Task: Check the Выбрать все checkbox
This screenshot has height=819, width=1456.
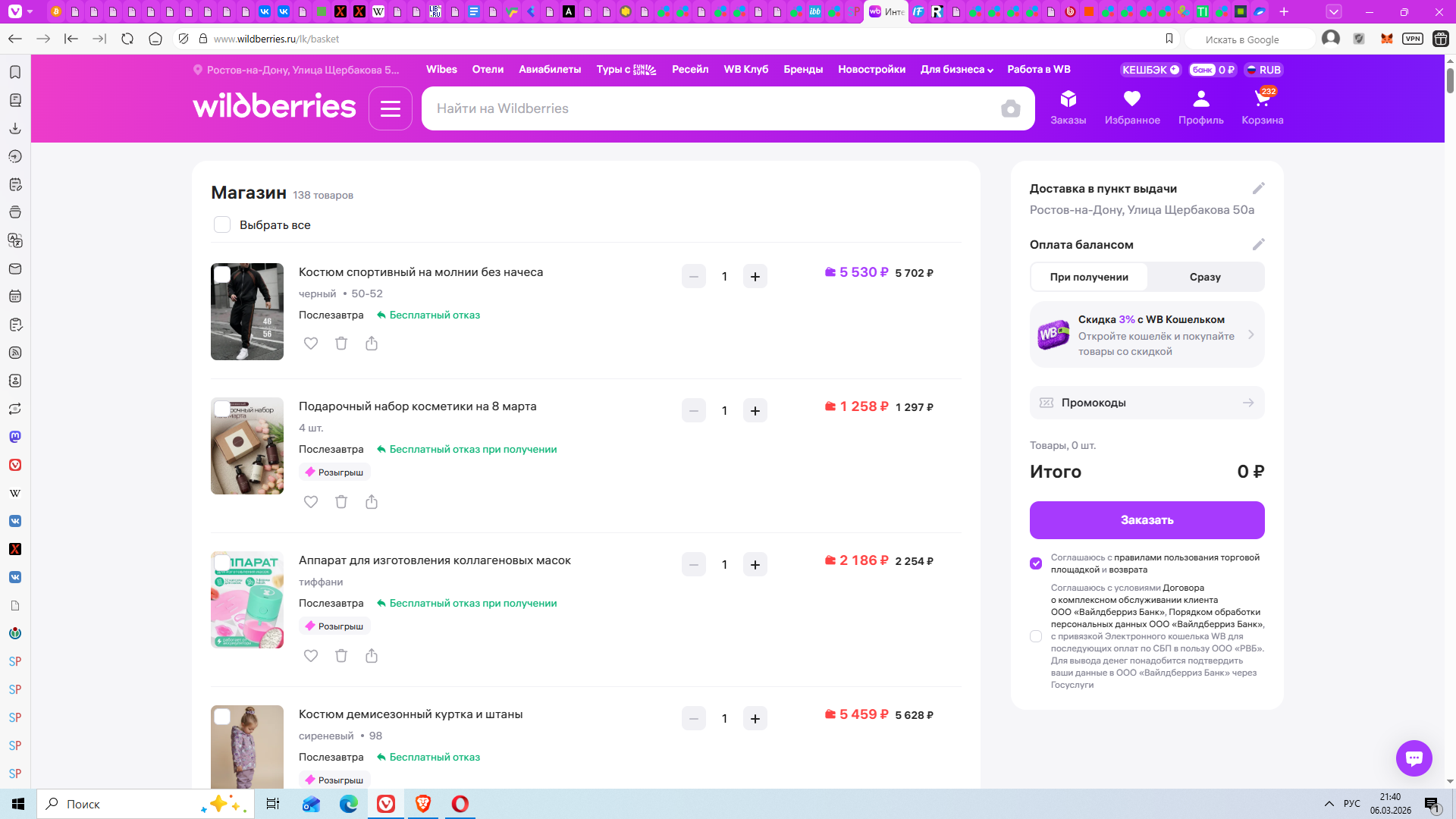Action: 222,225
